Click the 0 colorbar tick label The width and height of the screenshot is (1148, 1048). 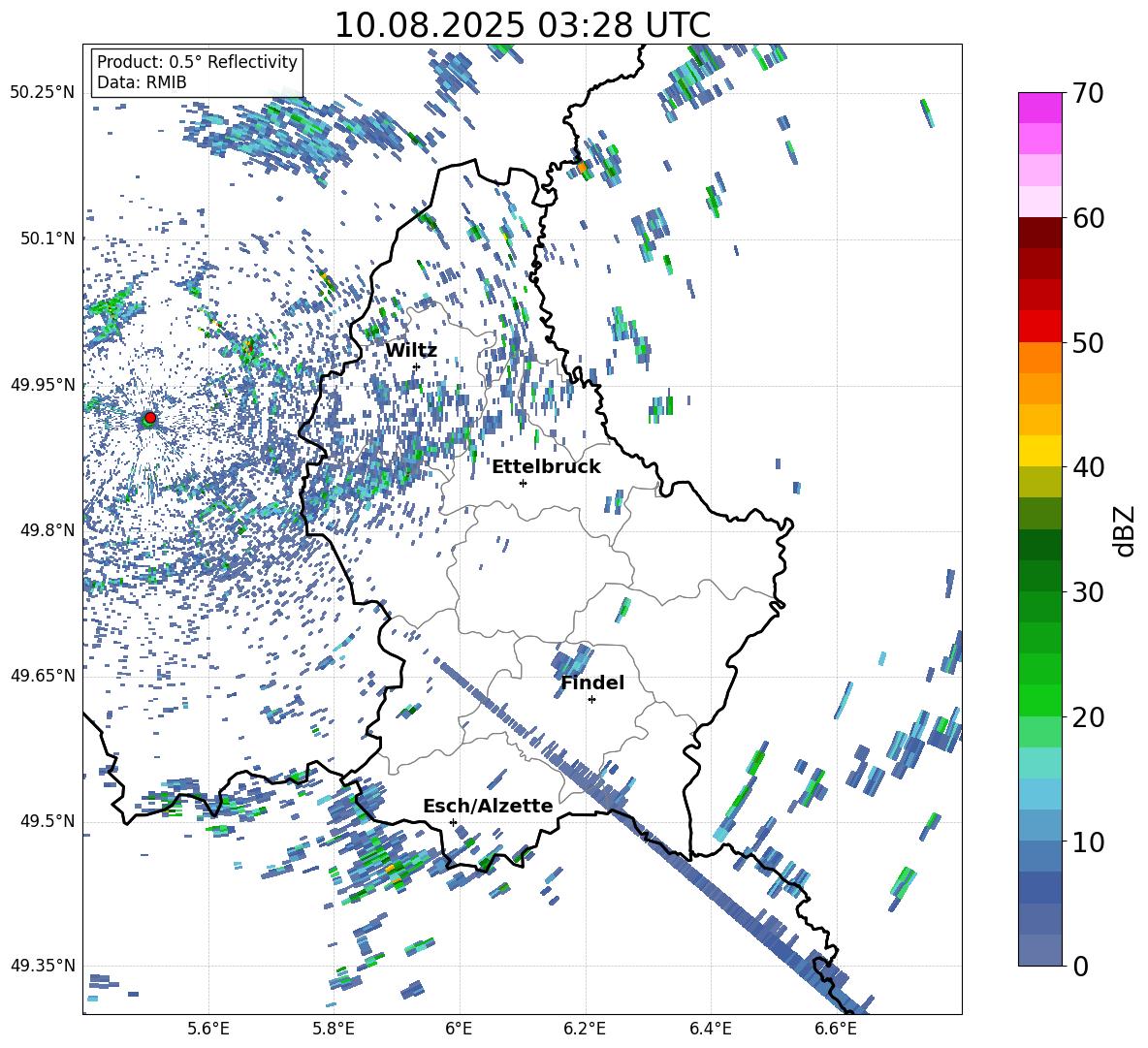tap(1081, 966)
